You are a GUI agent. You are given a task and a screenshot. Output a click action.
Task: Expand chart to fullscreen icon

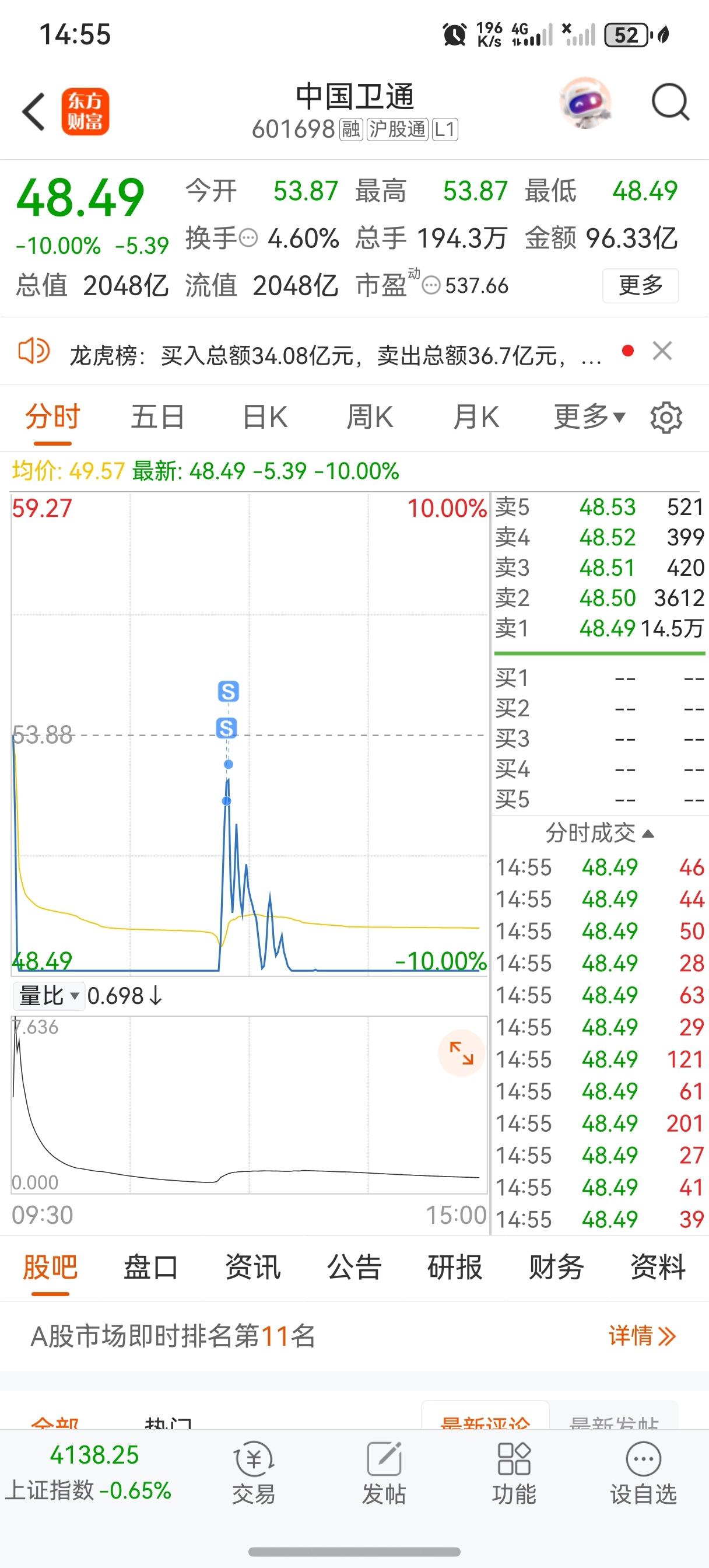pyautogui.click(x=461, y=1052)
